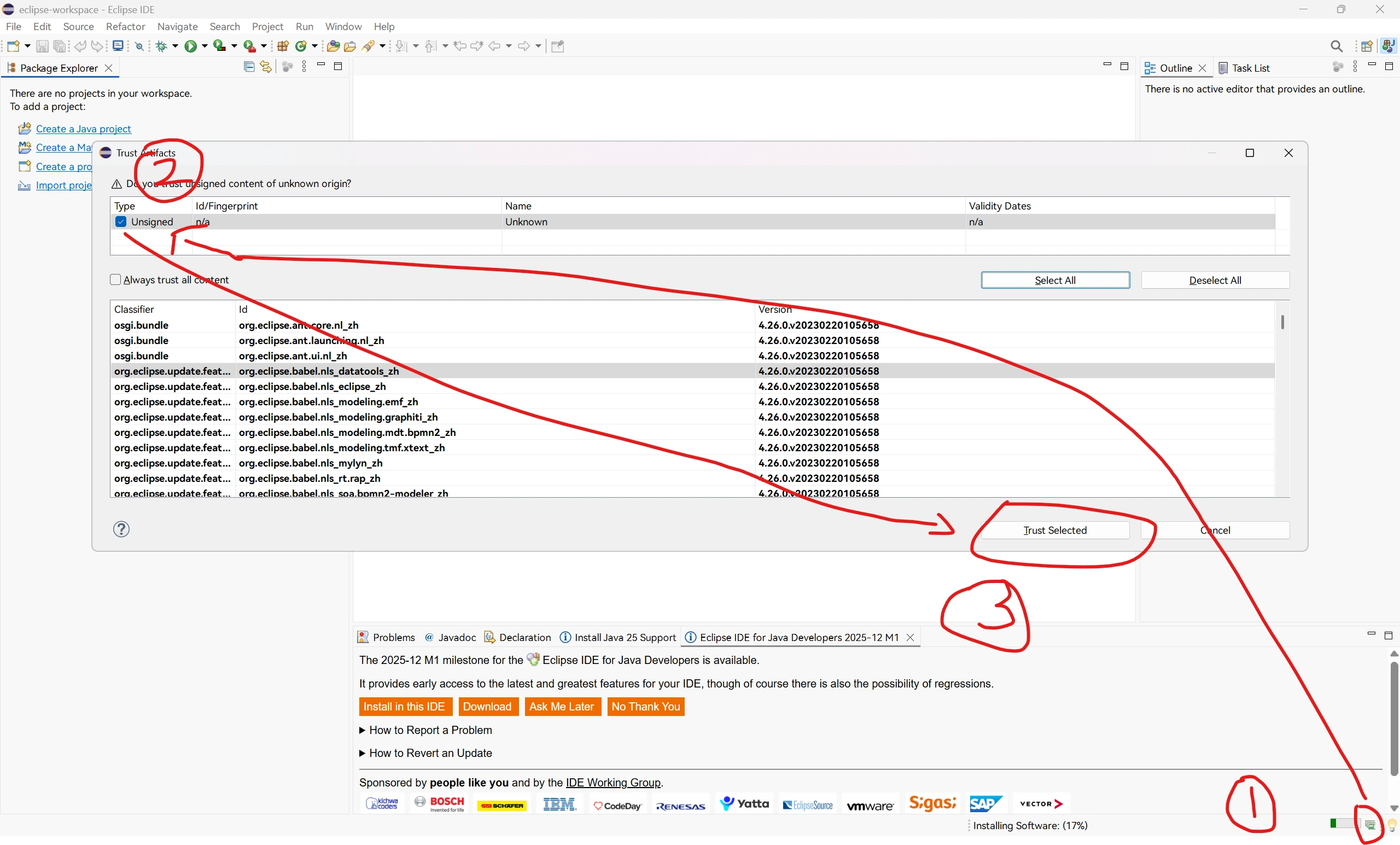Open the Run button dropdown arrow

click(205, 46)
